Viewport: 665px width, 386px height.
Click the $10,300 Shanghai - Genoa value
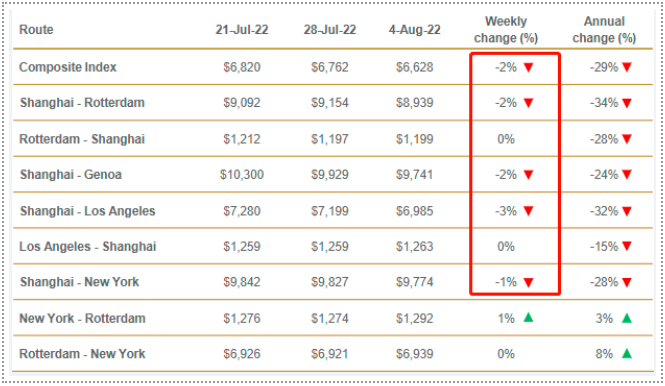click(242, 175)
